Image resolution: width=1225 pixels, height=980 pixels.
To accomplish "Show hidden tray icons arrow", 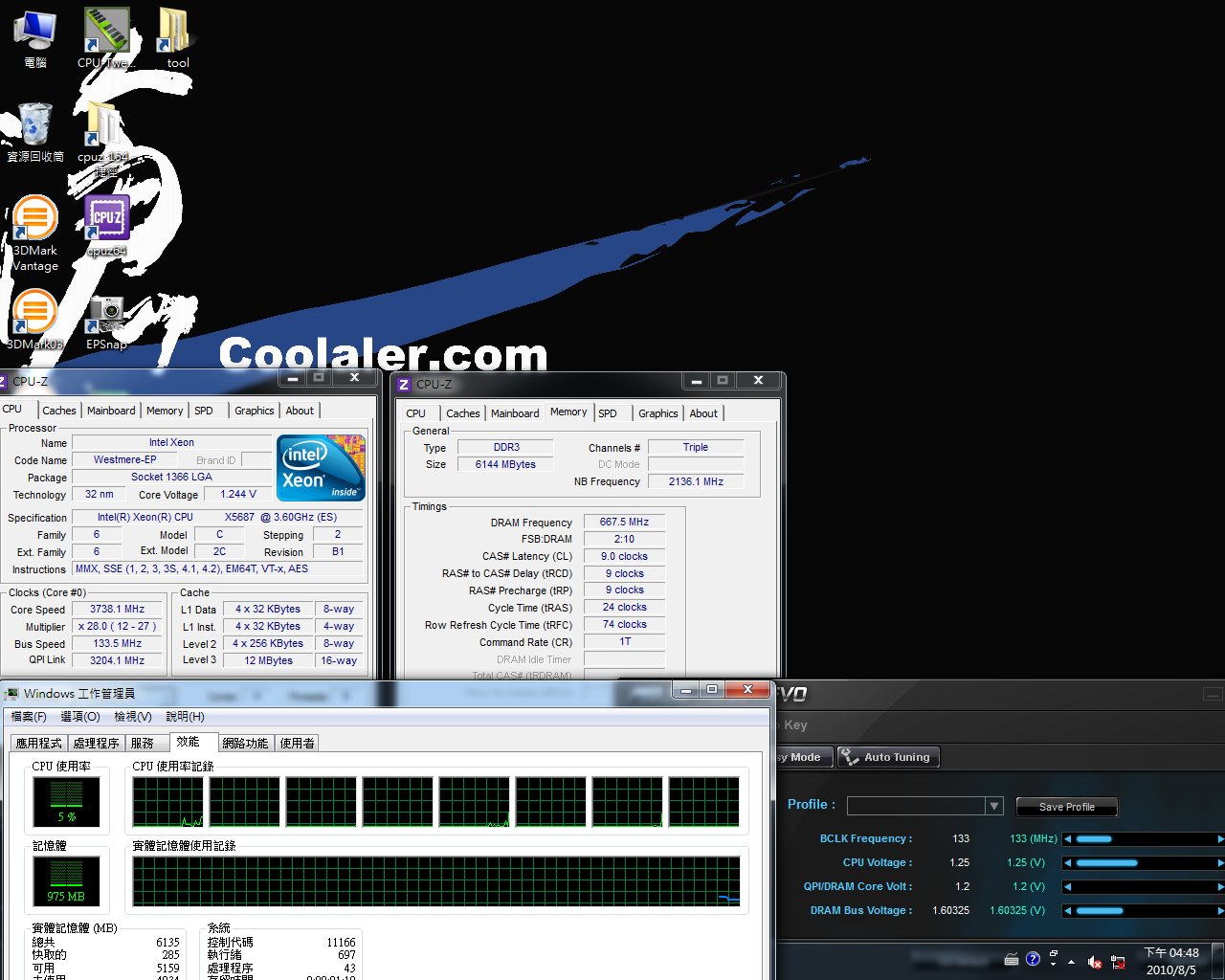I will [1071, 962].
